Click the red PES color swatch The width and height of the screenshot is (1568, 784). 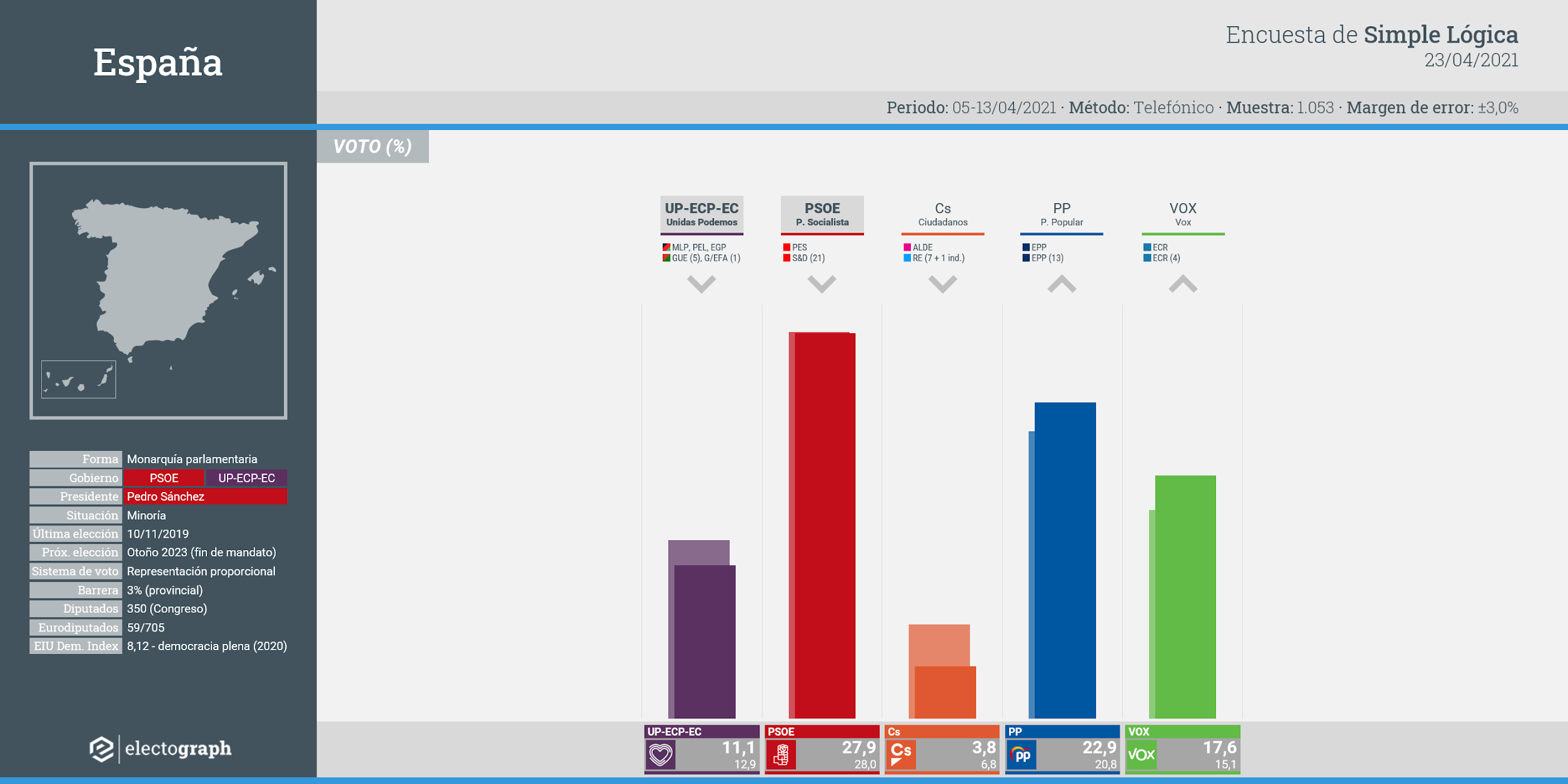tap(787, 248)
